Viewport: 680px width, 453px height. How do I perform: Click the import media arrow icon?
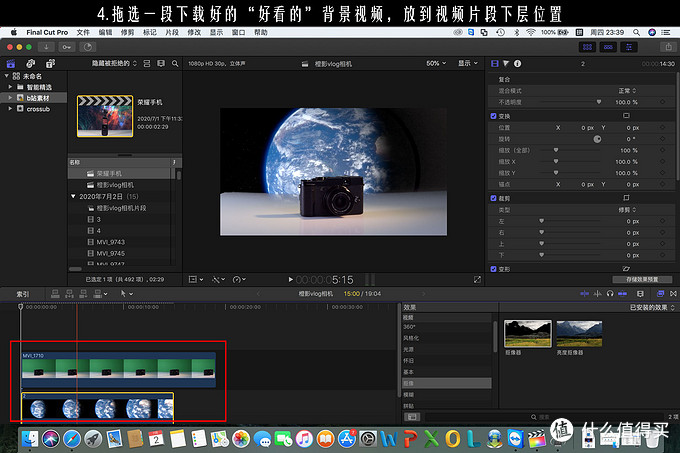tap(46, 47)
